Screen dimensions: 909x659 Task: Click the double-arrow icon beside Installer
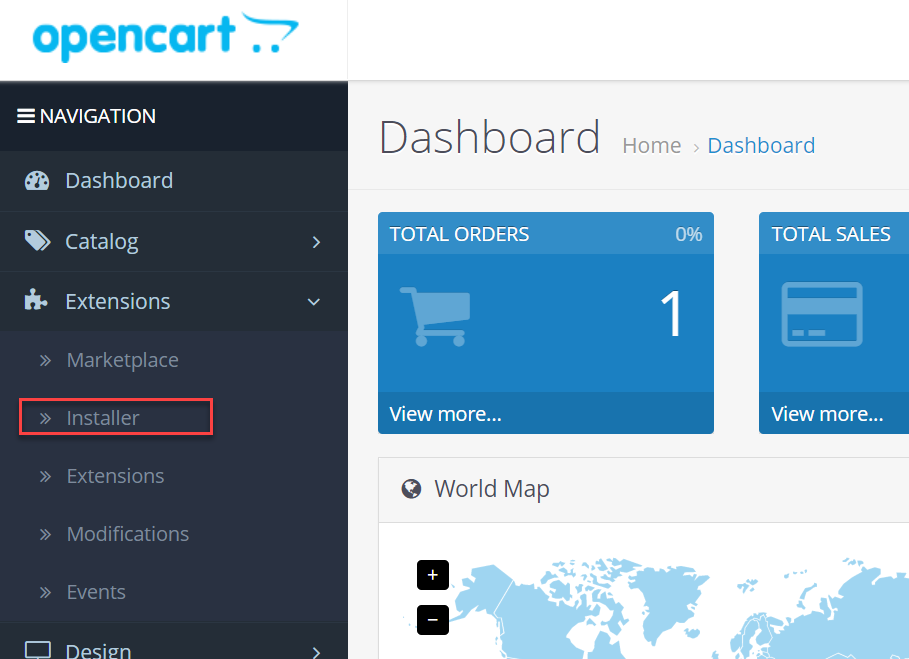[x=45, y=418]
